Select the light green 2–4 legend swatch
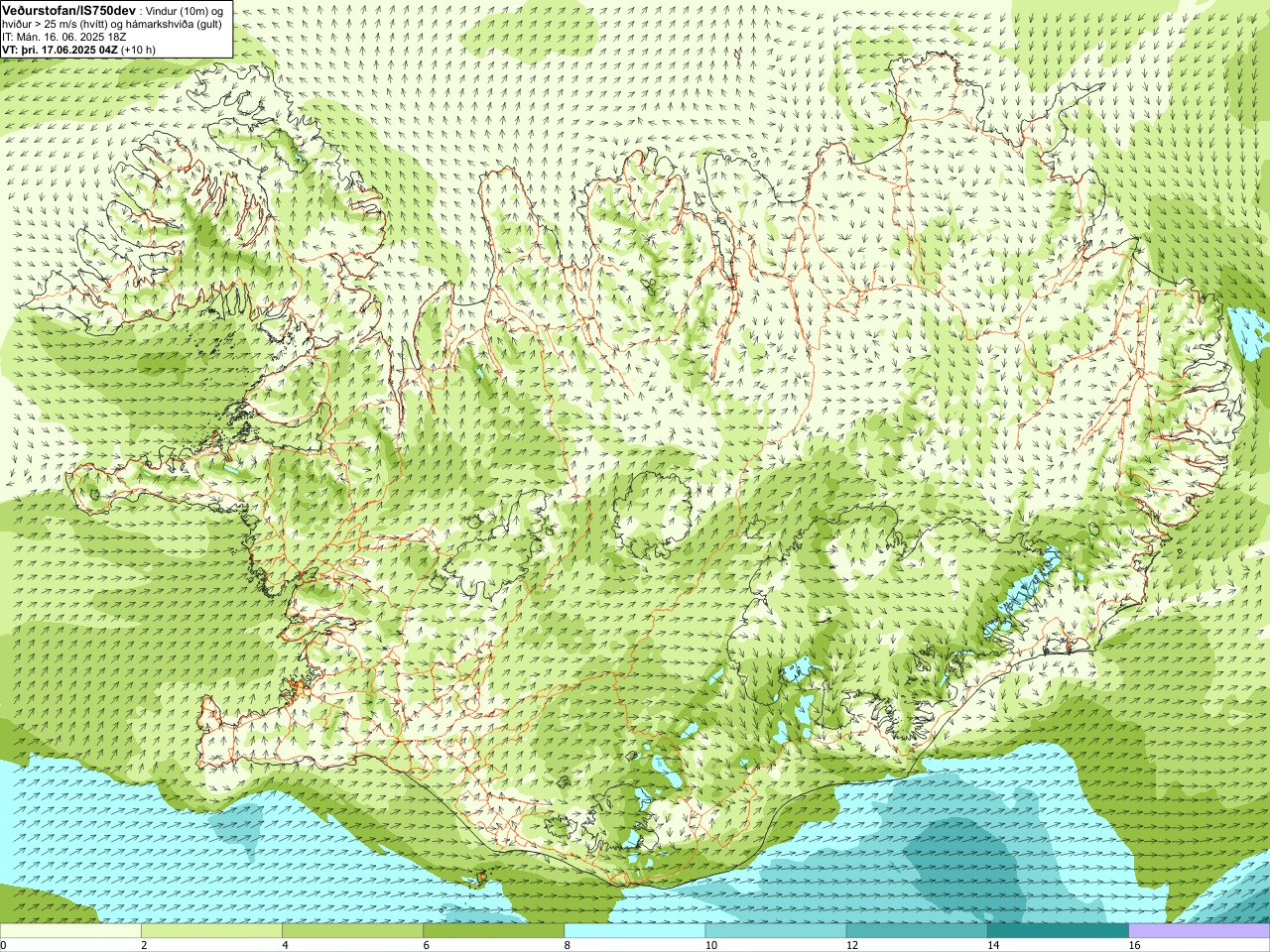Viewport: 1270px width, 952px height. click(x=211, y=931)
